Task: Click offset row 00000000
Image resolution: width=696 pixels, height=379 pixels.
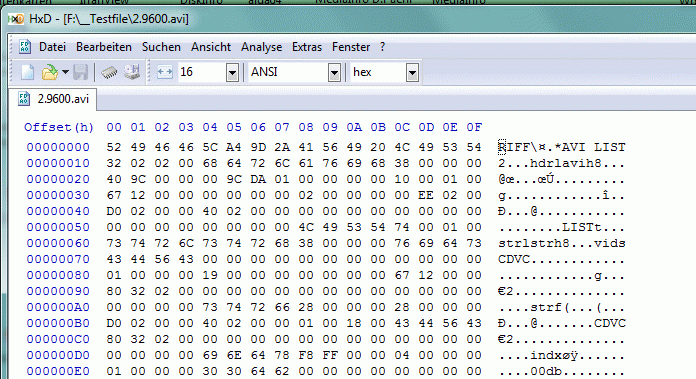Action: click(x=58, y=147)
